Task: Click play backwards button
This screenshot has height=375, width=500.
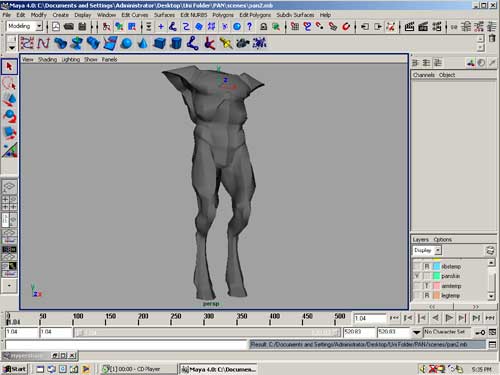Action: click(435, 318)
